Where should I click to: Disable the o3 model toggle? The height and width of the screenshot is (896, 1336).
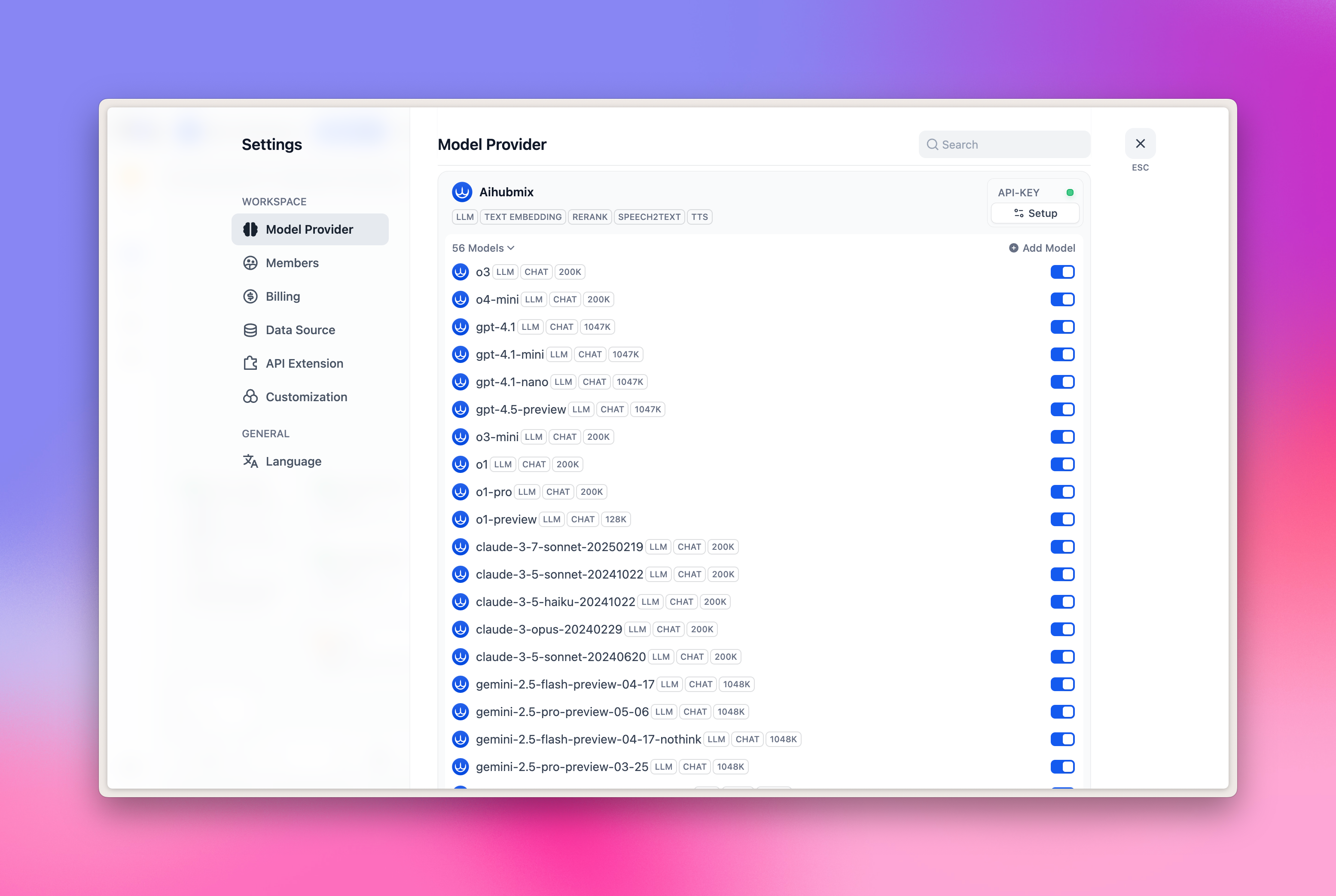[x=1062, y=272]
